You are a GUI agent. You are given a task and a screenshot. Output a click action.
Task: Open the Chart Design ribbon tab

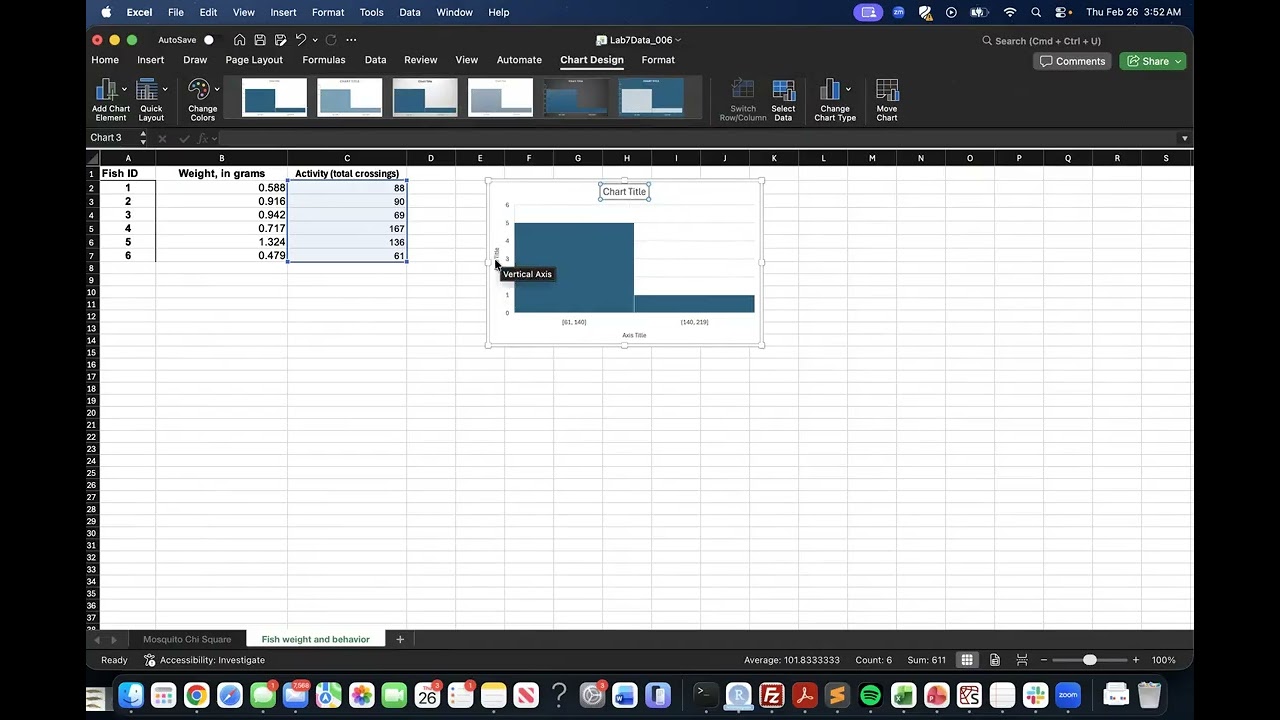(591, 60)
